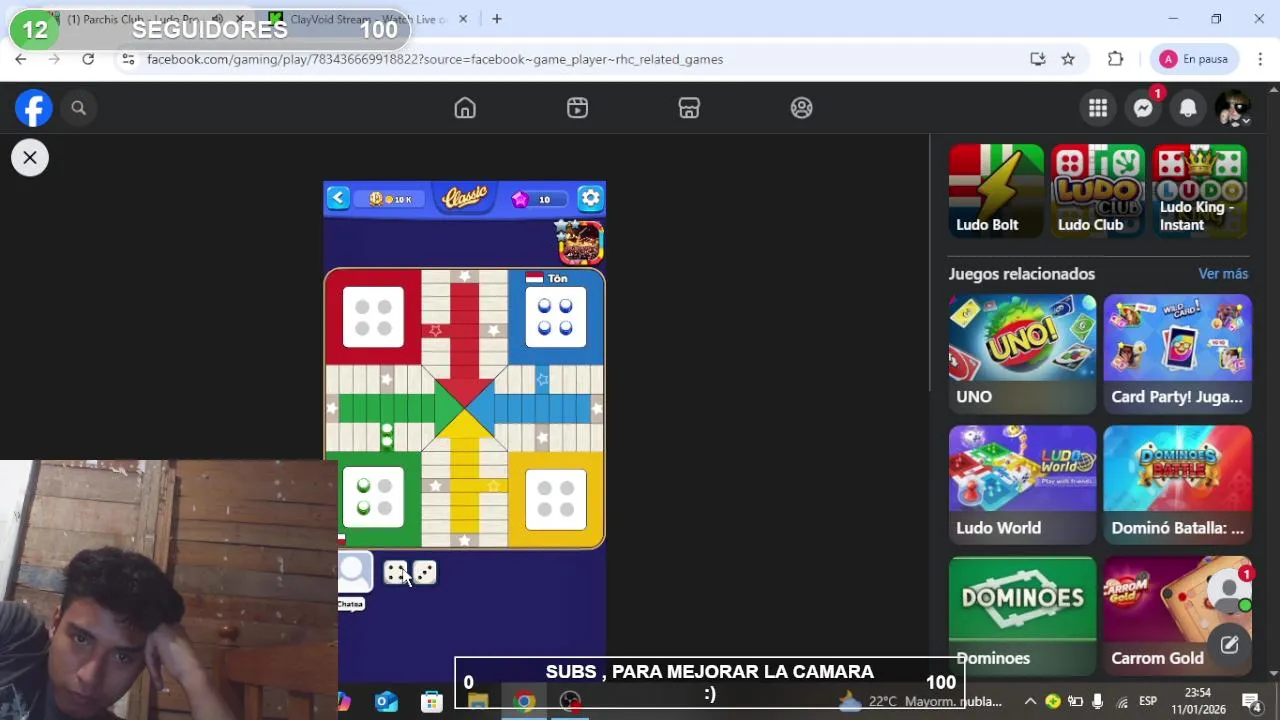Open the Card Party related game

(1177, 354)
